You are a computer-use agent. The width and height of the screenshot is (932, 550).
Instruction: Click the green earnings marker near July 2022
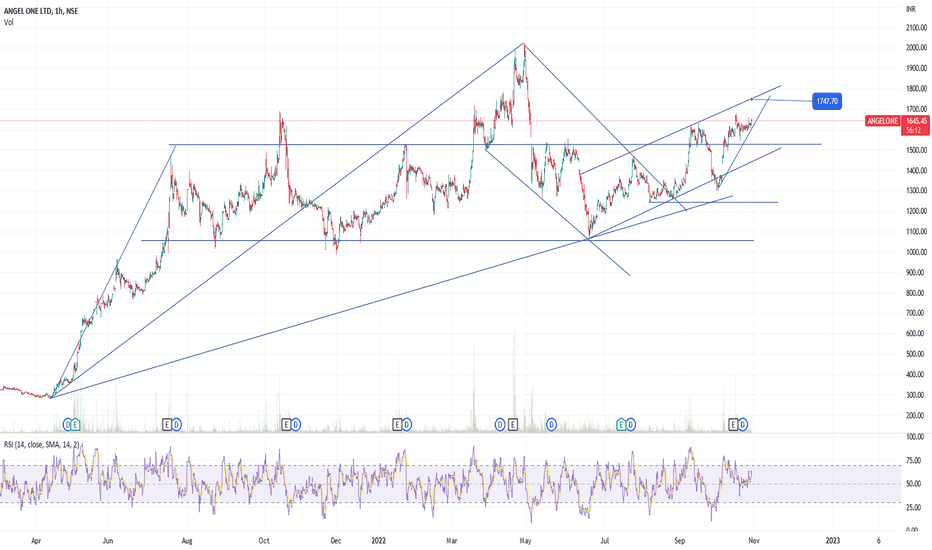[x=621, y=425]
